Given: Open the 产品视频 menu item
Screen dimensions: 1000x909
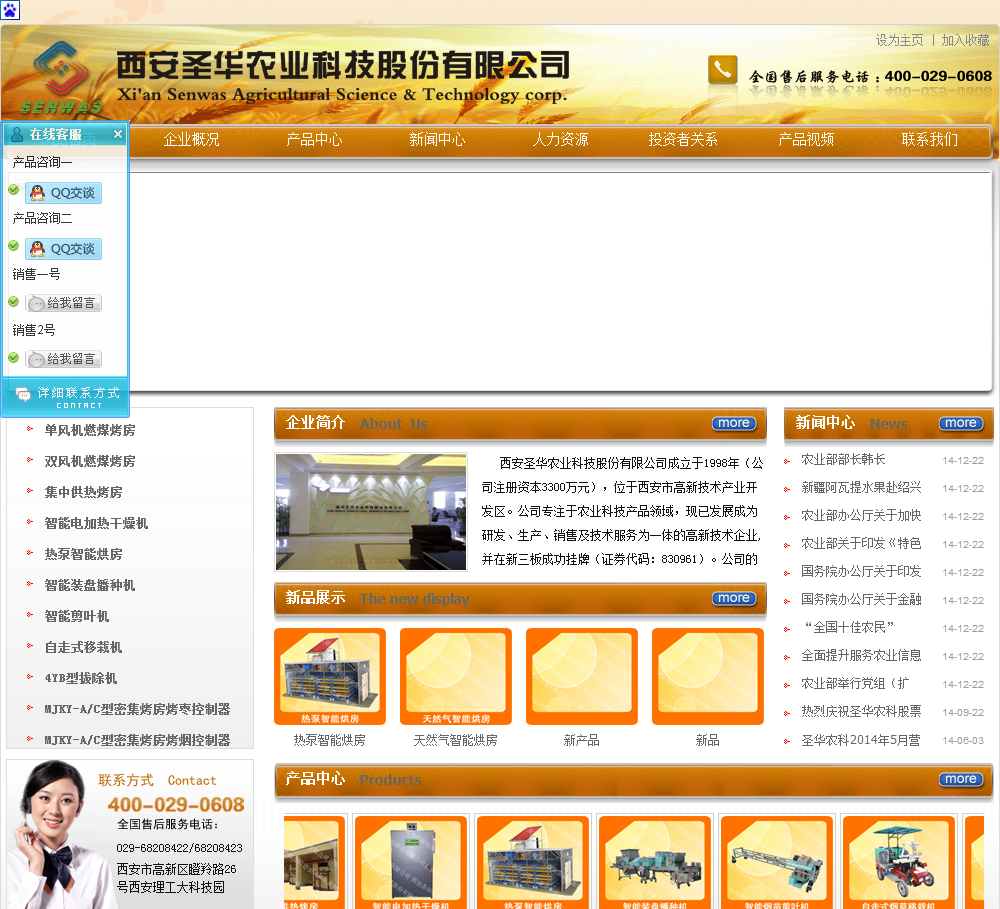Looking at the screenshot, I should click(x=806, y=139).
